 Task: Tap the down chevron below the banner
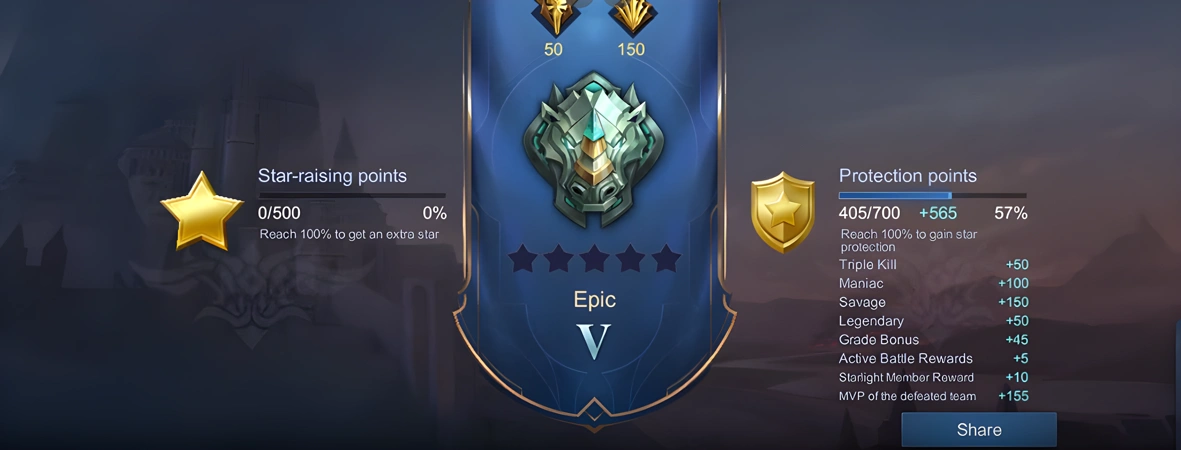tap(594, 414)
